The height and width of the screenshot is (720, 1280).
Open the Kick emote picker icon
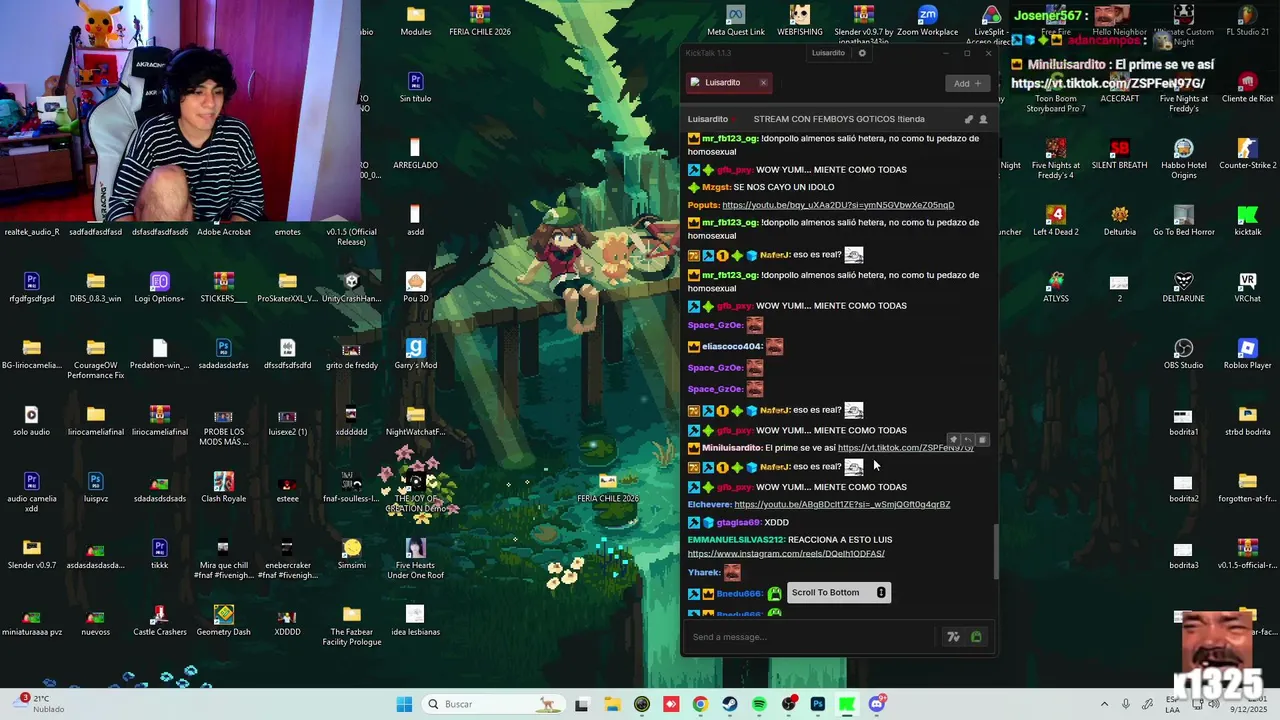tap(976, 637)
